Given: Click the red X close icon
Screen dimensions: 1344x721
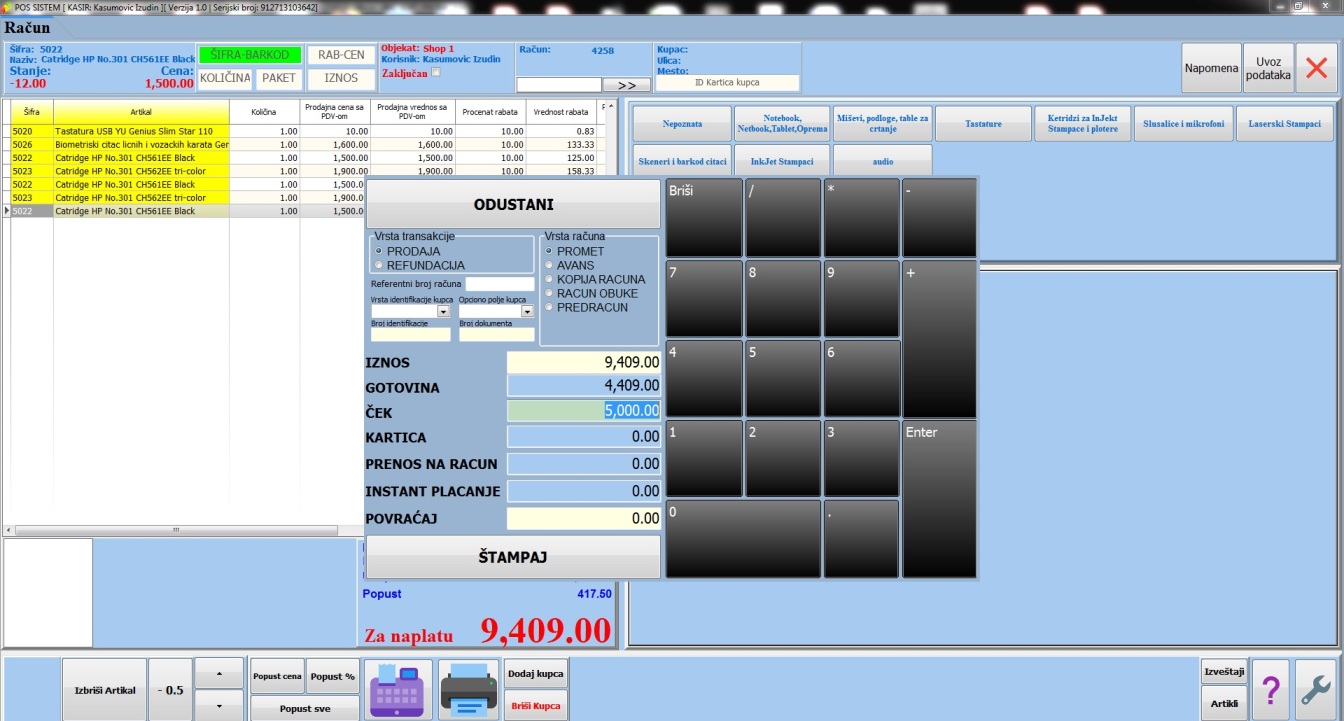Looking at the screenshot, I should [1317, 68].
